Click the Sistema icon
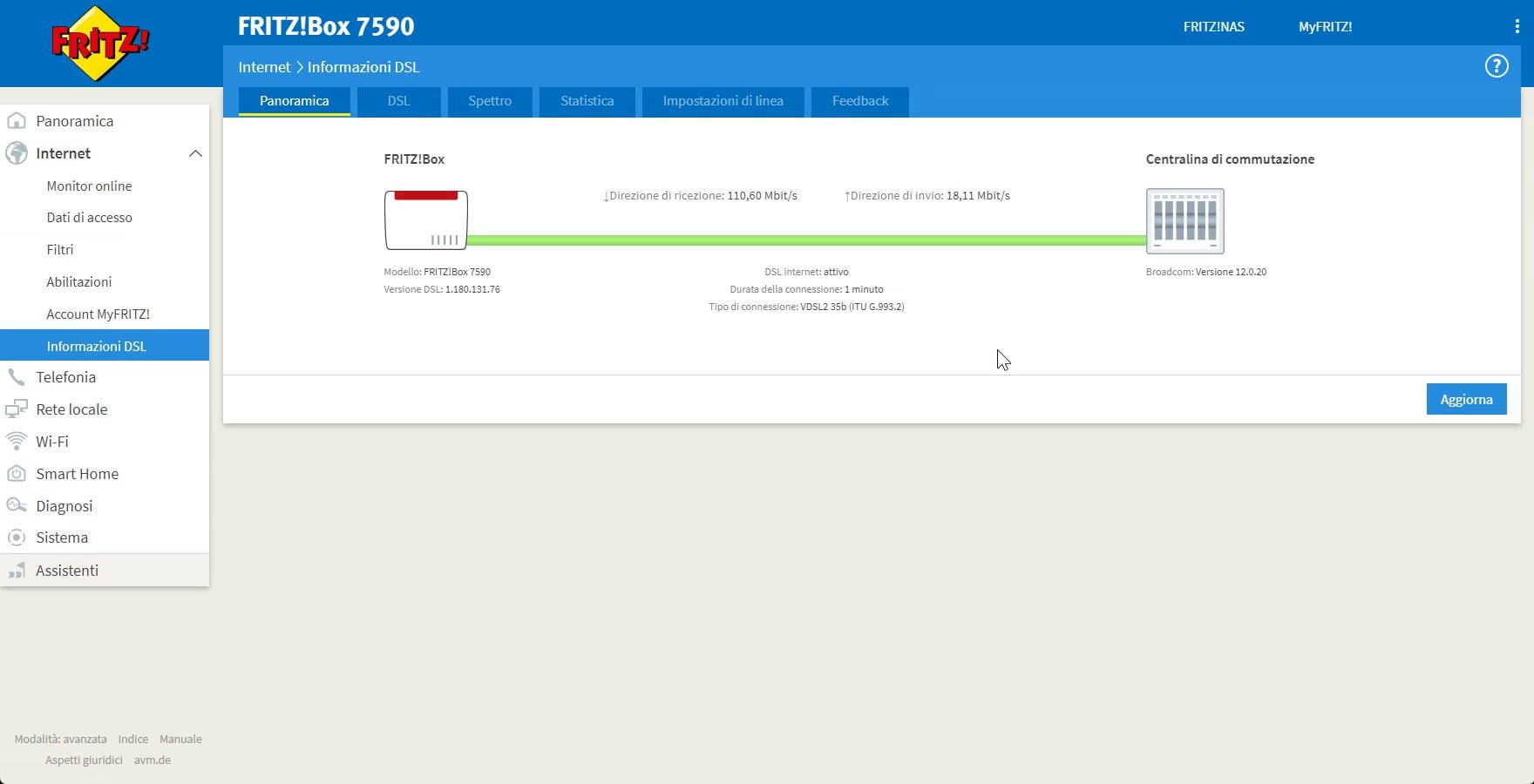The image size is (1534, 784). coord(16,537)
